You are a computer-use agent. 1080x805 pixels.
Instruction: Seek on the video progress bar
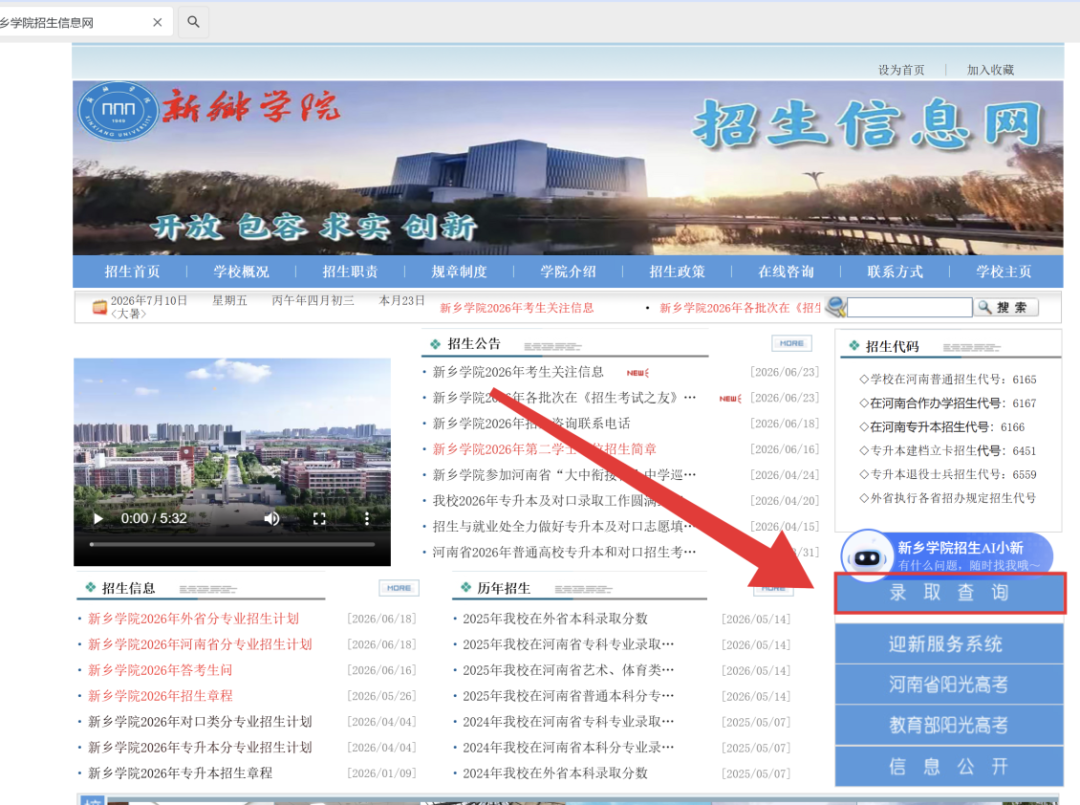[x=232, y=545]
